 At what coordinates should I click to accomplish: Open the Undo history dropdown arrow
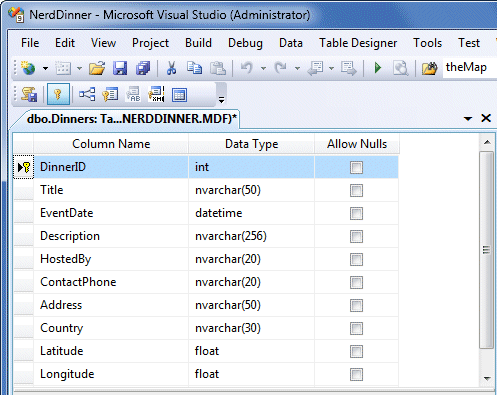point(263,68)
